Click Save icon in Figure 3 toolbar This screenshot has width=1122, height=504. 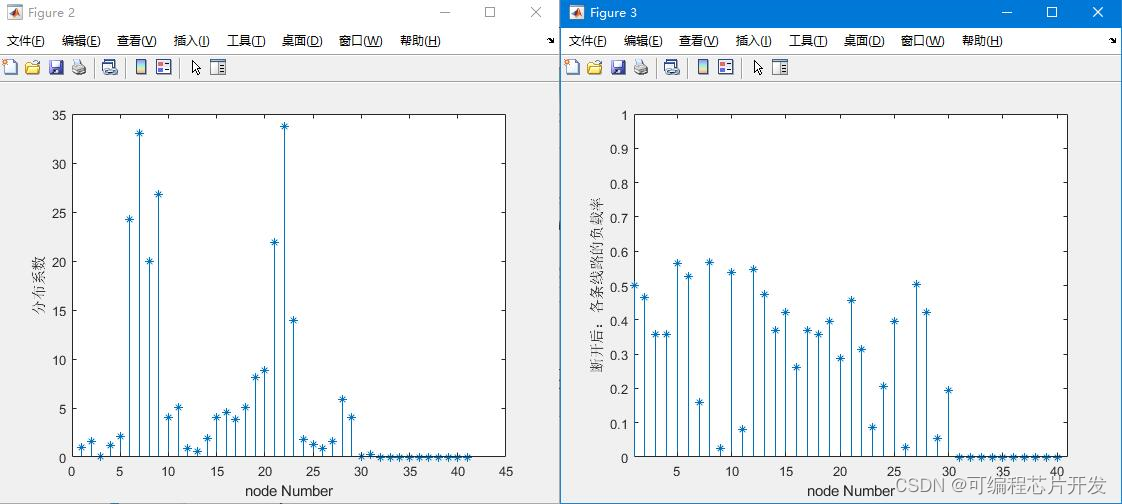pyautogui.click(x=618, y=67)
